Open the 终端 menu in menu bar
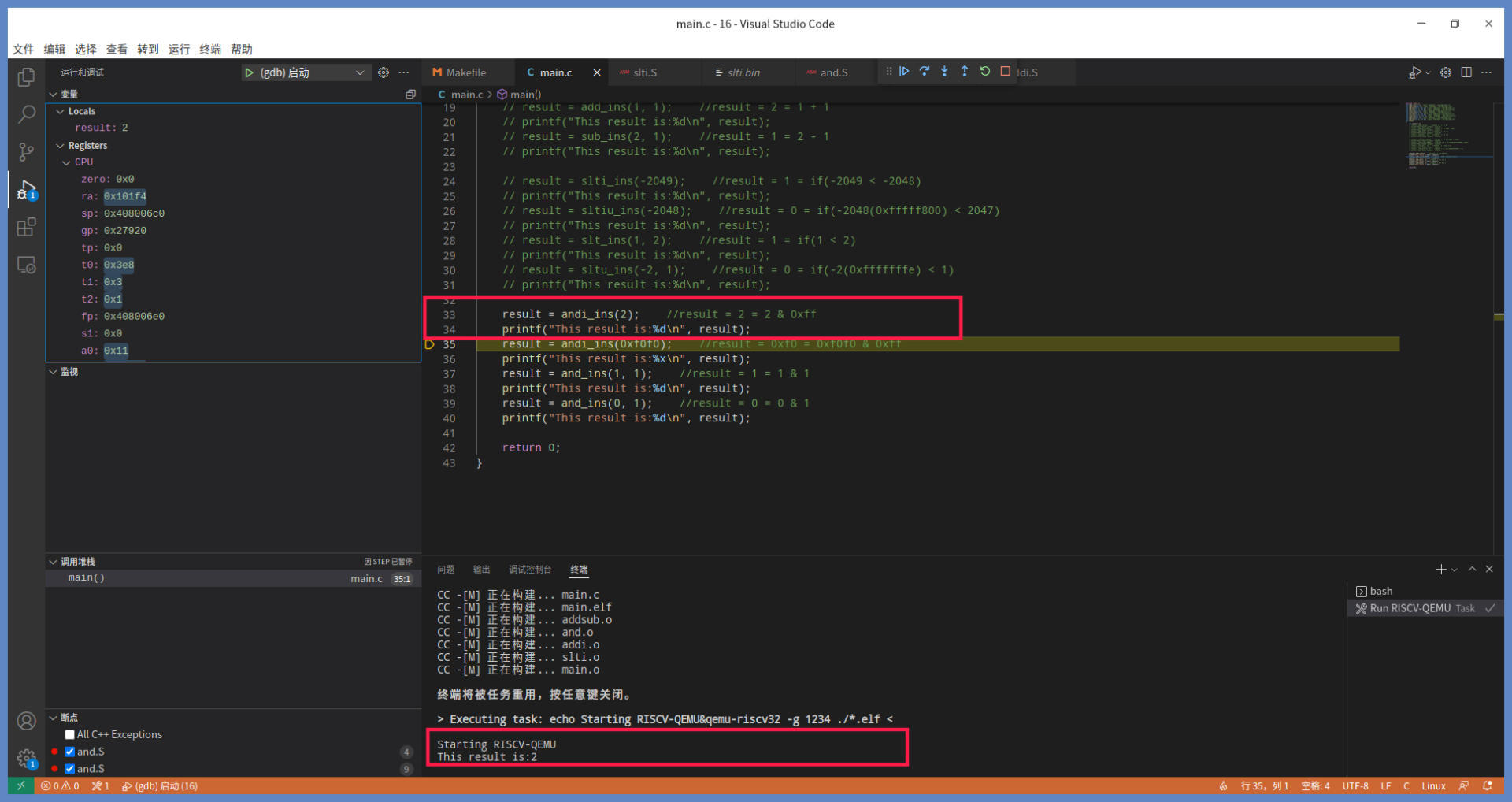This screenshot has width=1512, height=802. 210,49
